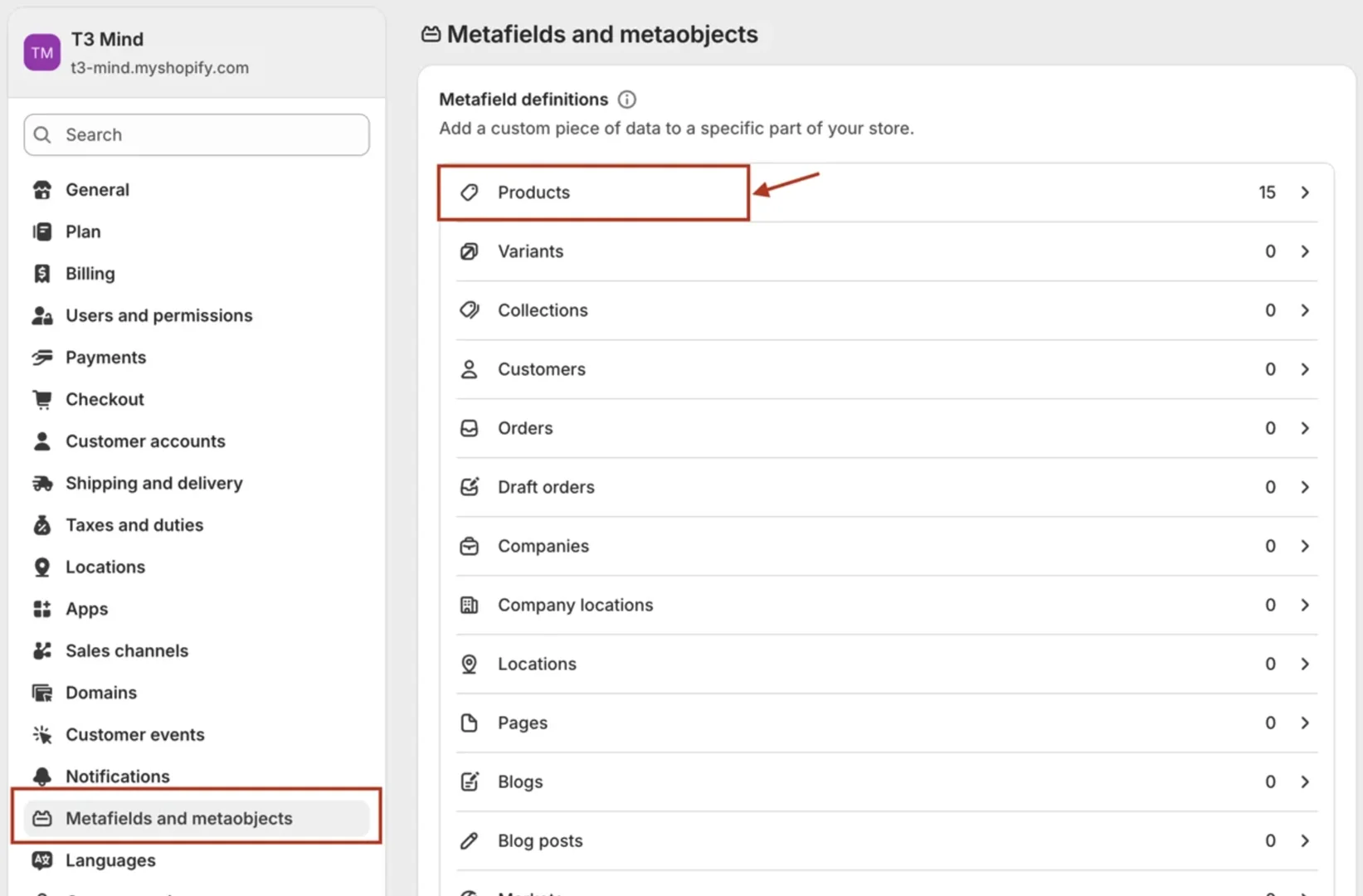Viewport: 1363px width, 896px height.
Task: Click the Checkout cart icon
Action: (42, 400)
